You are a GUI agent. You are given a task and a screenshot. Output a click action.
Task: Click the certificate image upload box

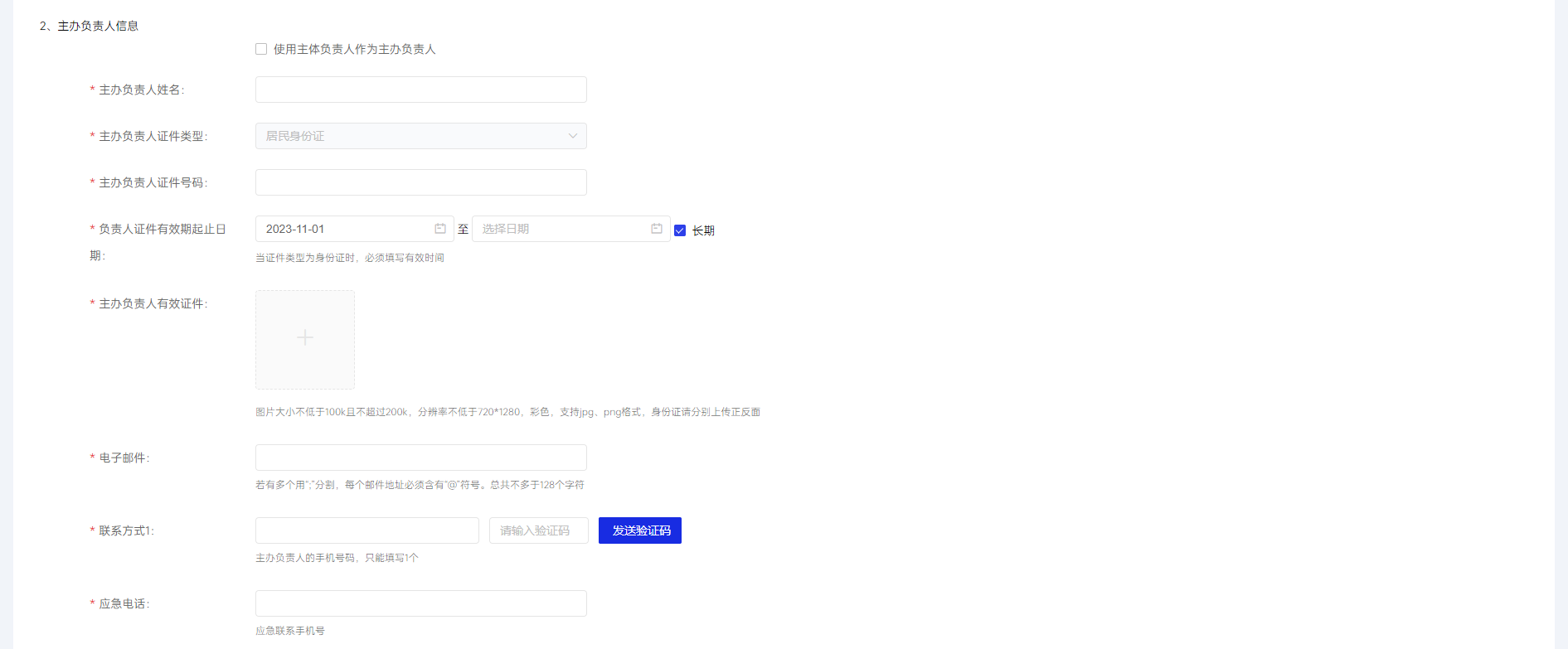[x=305, y=340]
